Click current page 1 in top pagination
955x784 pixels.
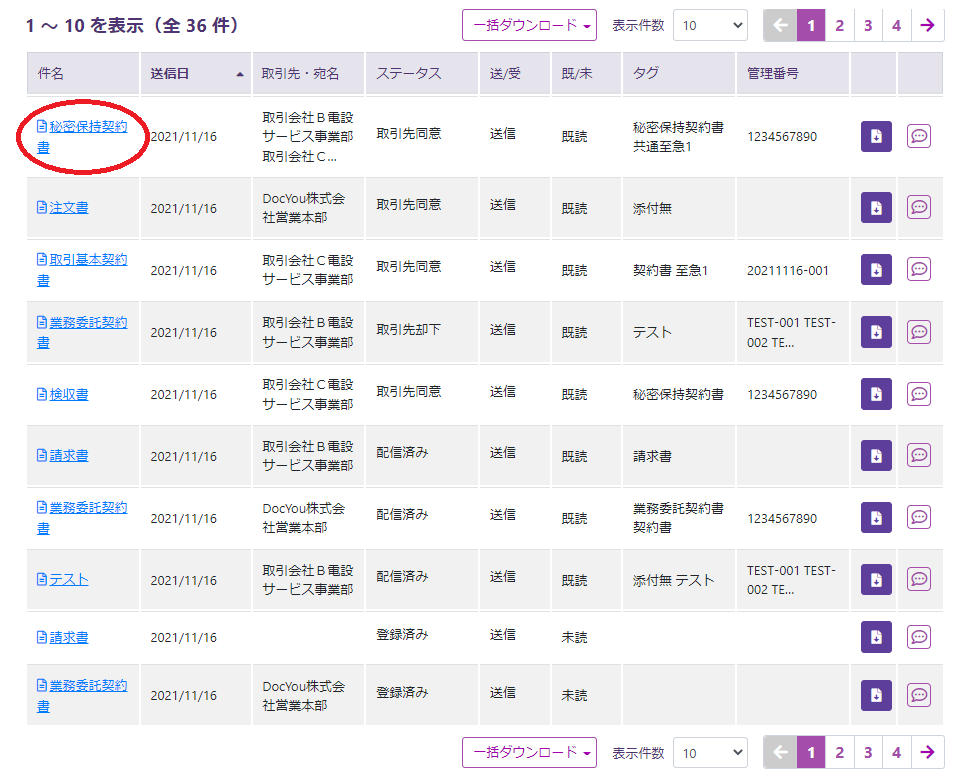811,26
